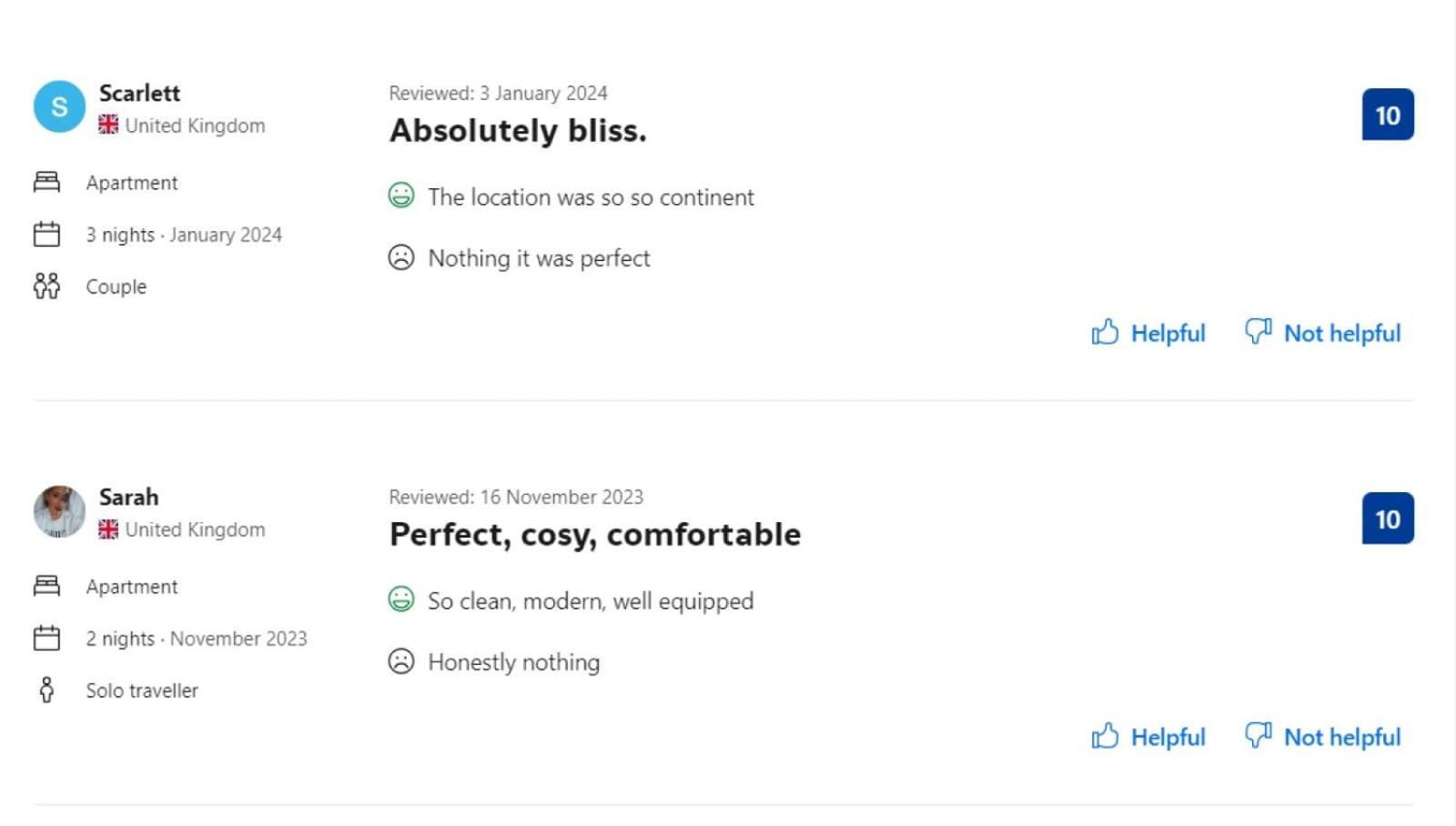Click the Solo traveller icon

tap(46, 690)
